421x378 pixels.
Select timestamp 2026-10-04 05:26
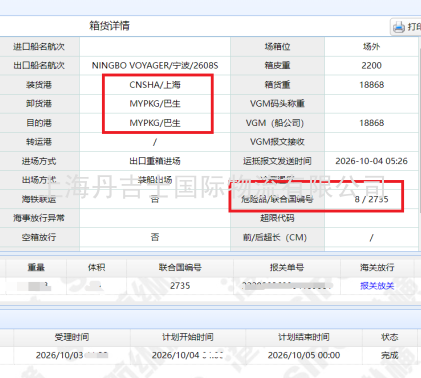click(371, 161)
